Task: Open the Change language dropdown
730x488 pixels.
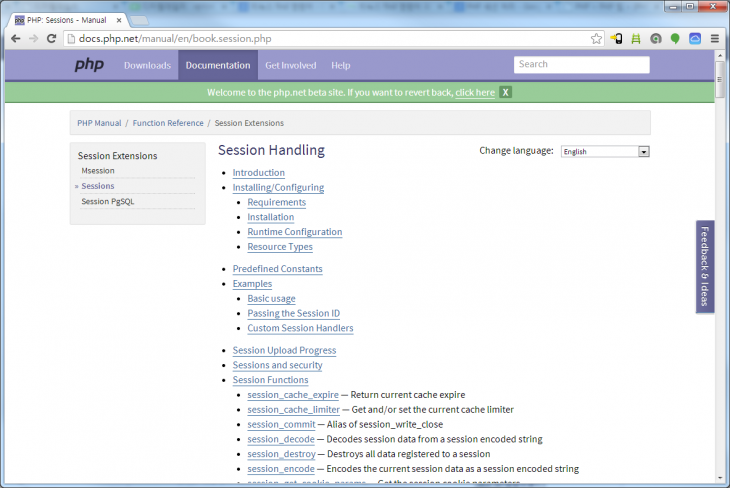Action: click(x=605, y=151)
